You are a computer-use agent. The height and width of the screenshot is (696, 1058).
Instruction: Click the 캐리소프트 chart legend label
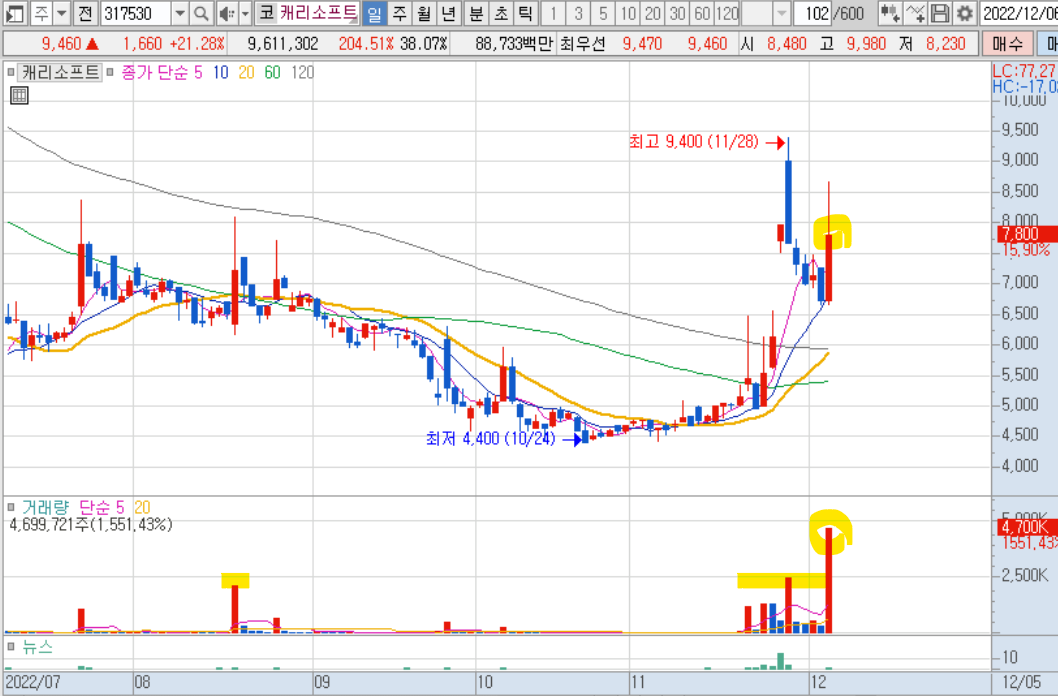click(x=60, y=72)
